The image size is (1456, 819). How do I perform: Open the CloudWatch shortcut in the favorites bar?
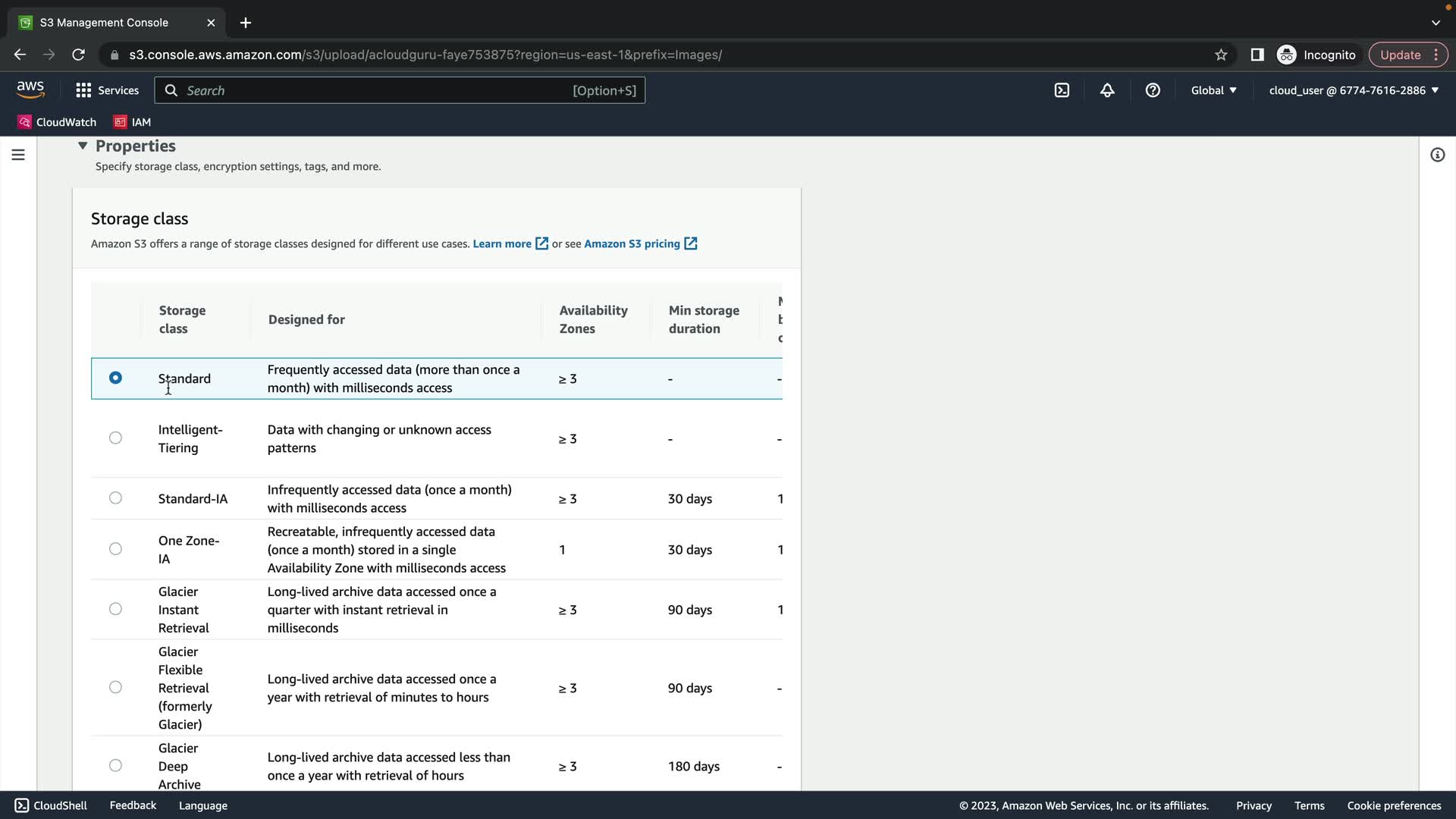57,122
